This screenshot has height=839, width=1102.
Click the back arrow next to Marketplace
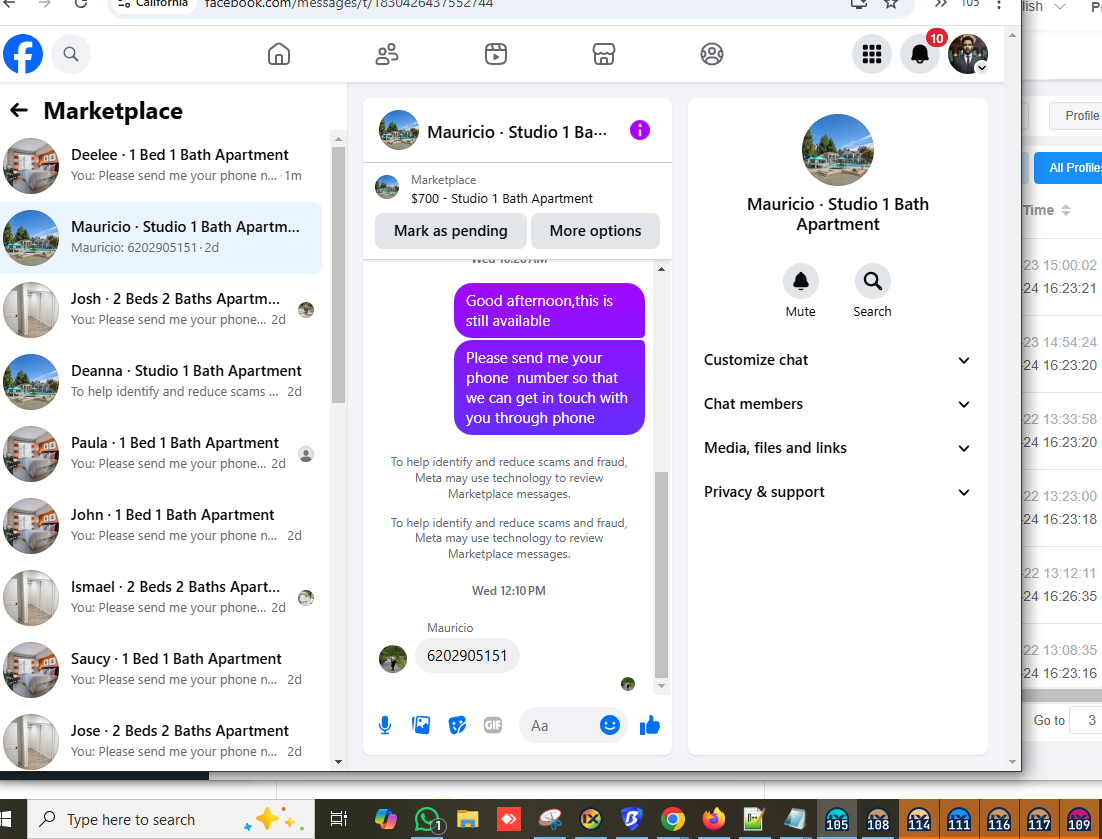19,110
